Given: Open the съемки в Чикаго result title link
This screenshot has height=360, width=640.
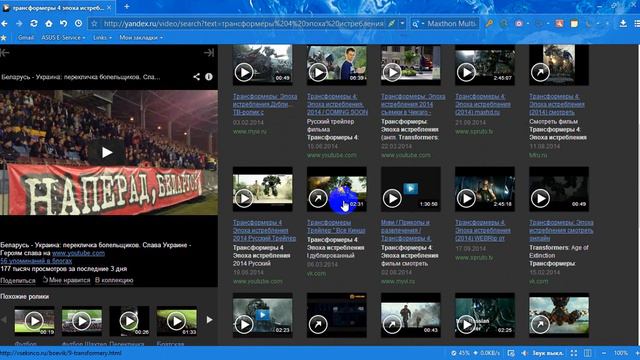Looking at the screenshot, I should [x=413, y=104].
